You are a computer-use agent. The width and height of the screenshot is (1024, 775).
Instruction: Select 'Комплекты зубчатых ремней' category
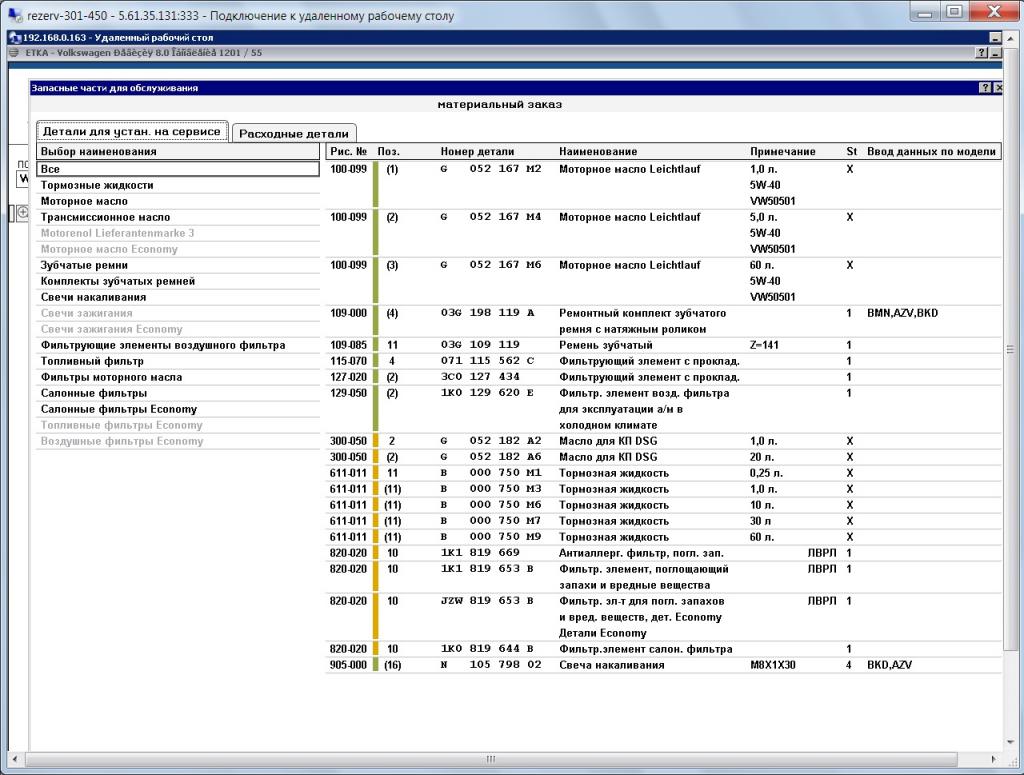[178, 281]
